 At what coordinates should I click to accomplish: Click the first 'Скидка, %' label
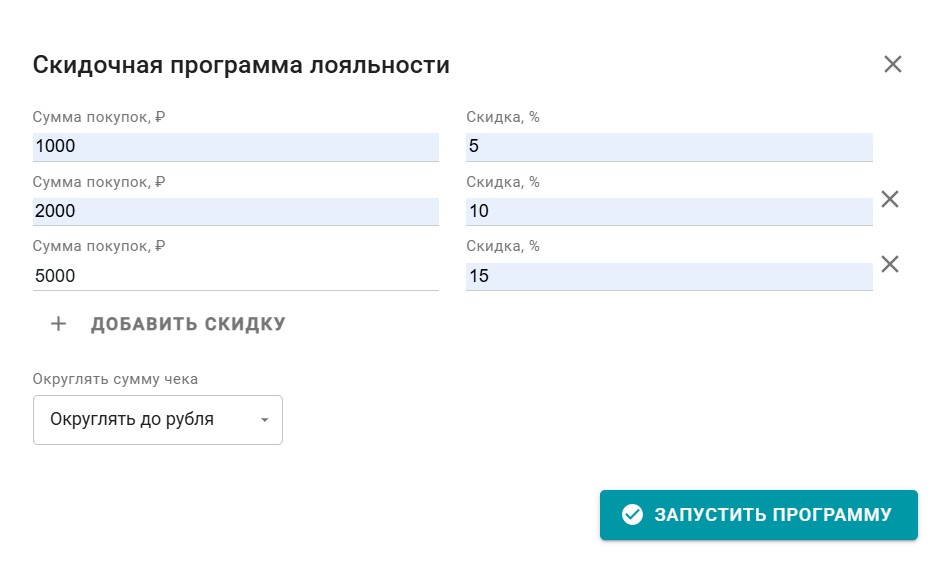[503, 117]
